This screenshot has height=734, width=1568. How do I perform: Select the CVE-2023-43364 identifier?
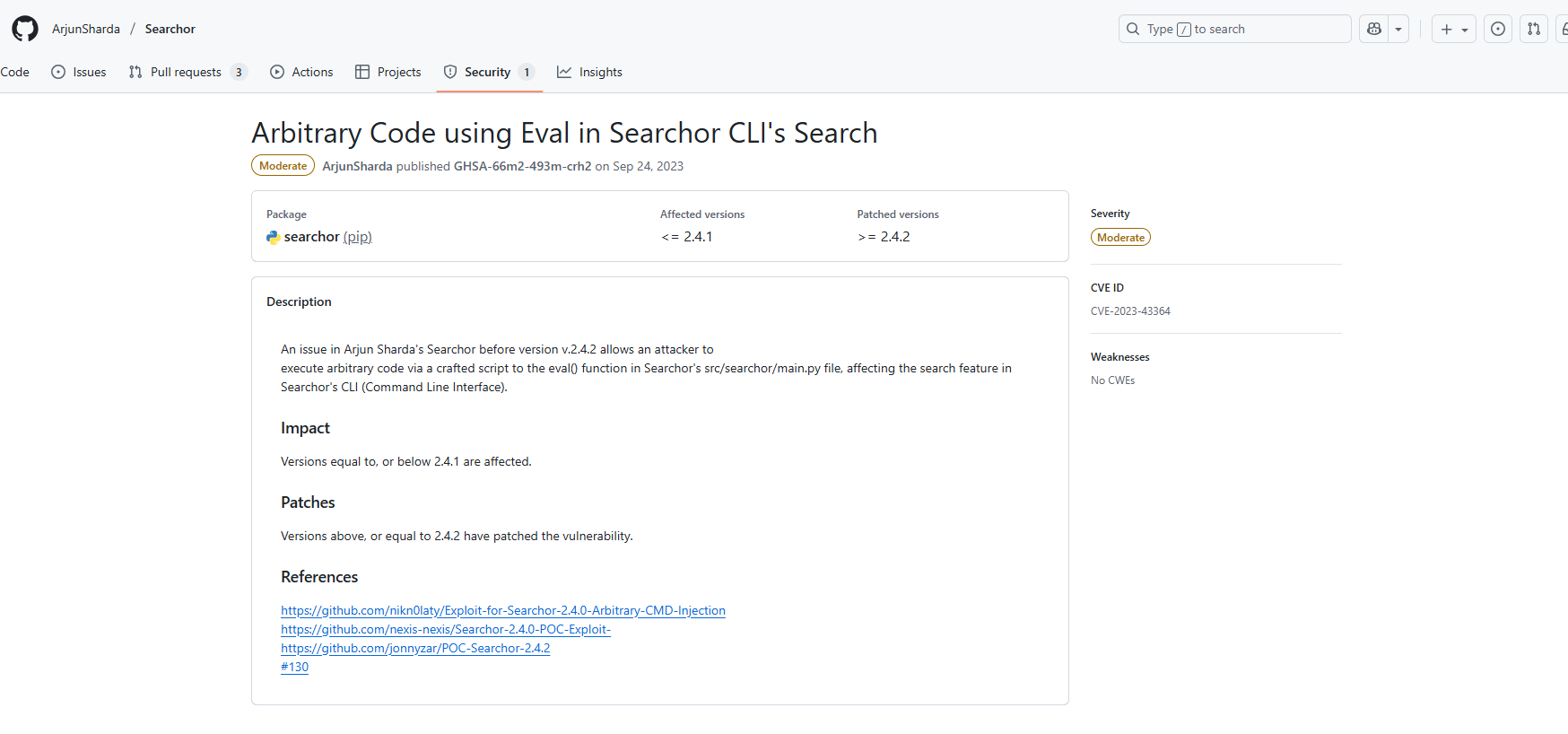pos(1130,311)
